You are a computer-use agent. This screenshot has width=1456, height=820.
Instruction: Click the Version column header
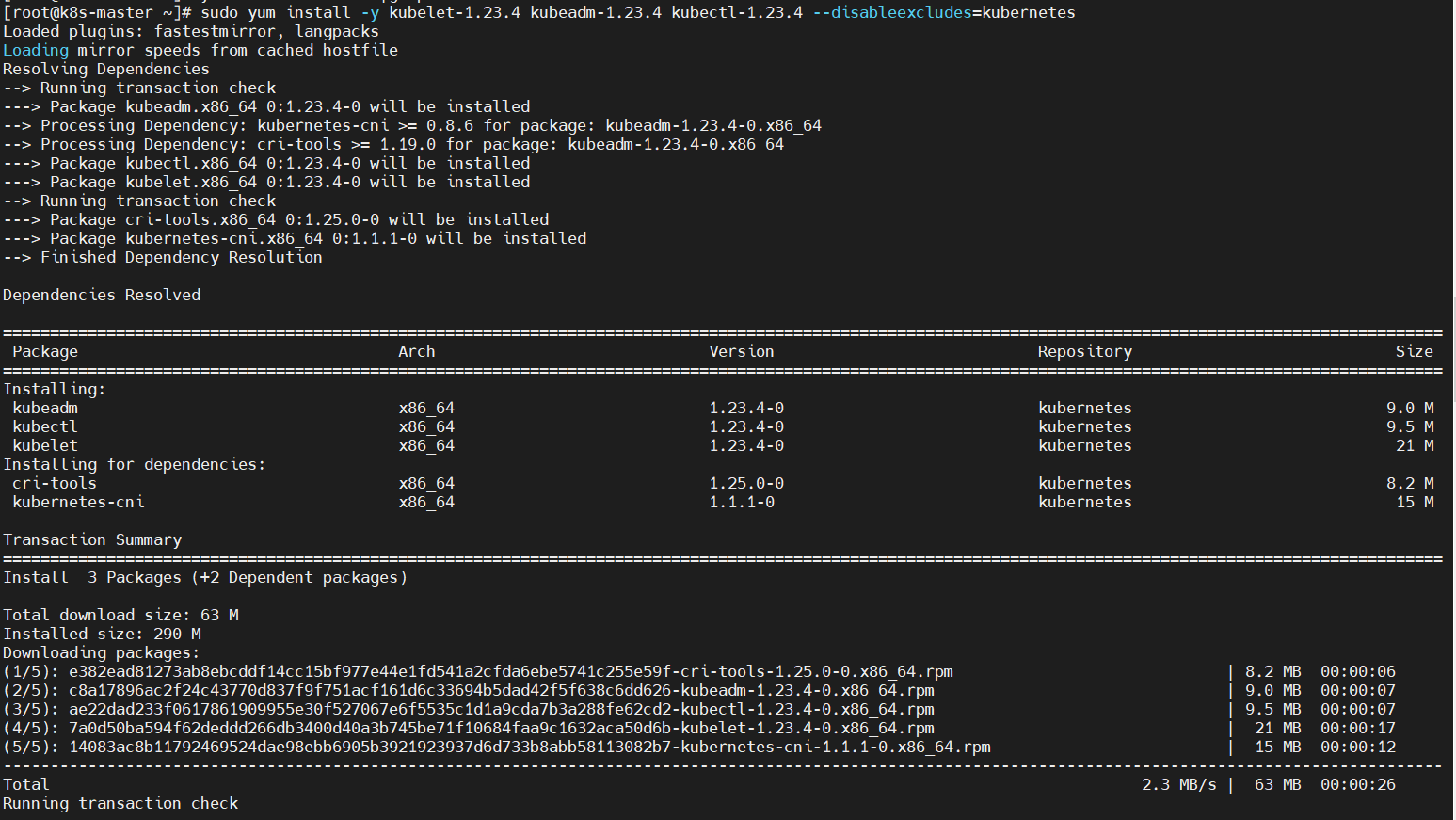point(741,350)
